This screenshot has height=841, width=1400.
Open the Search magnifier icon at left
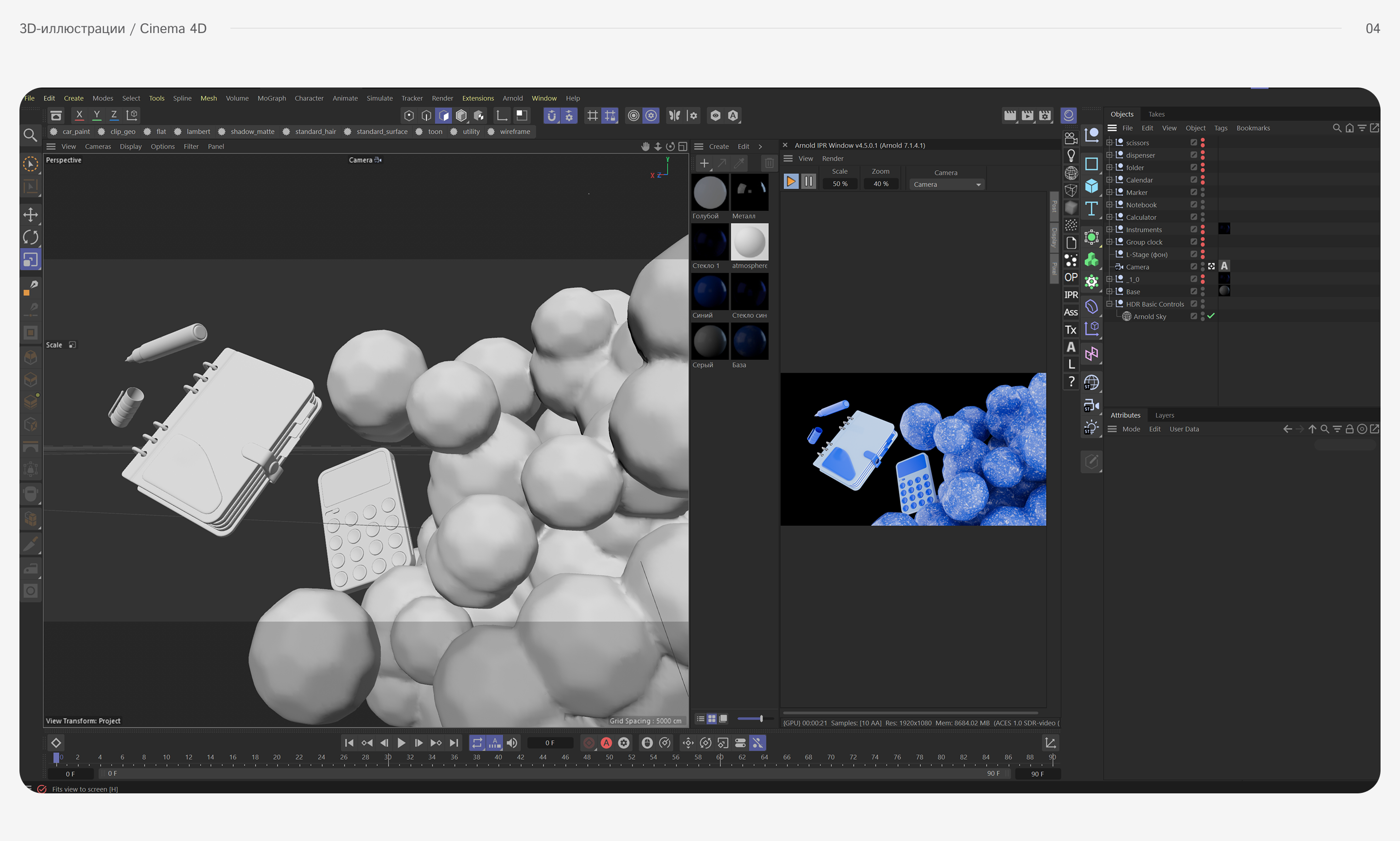coord(31,135)
